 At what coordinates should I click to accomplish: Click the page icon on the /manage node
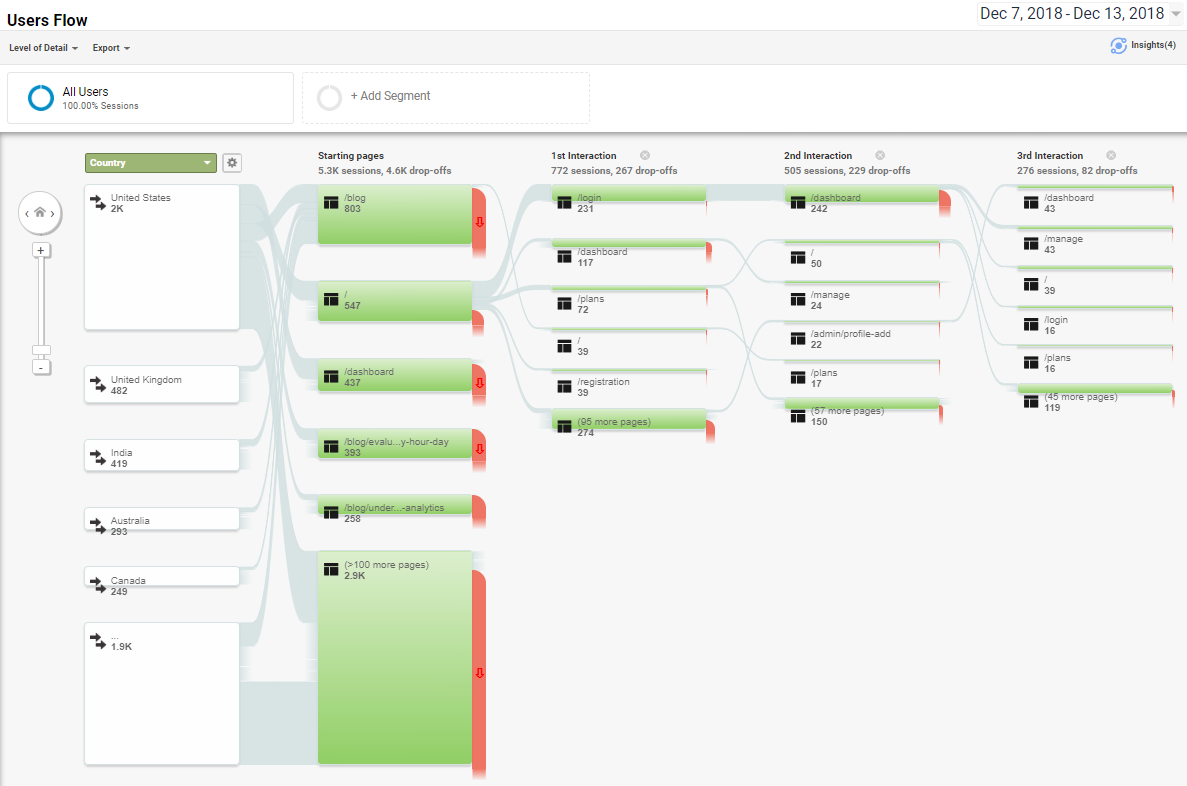click(797, 298)
